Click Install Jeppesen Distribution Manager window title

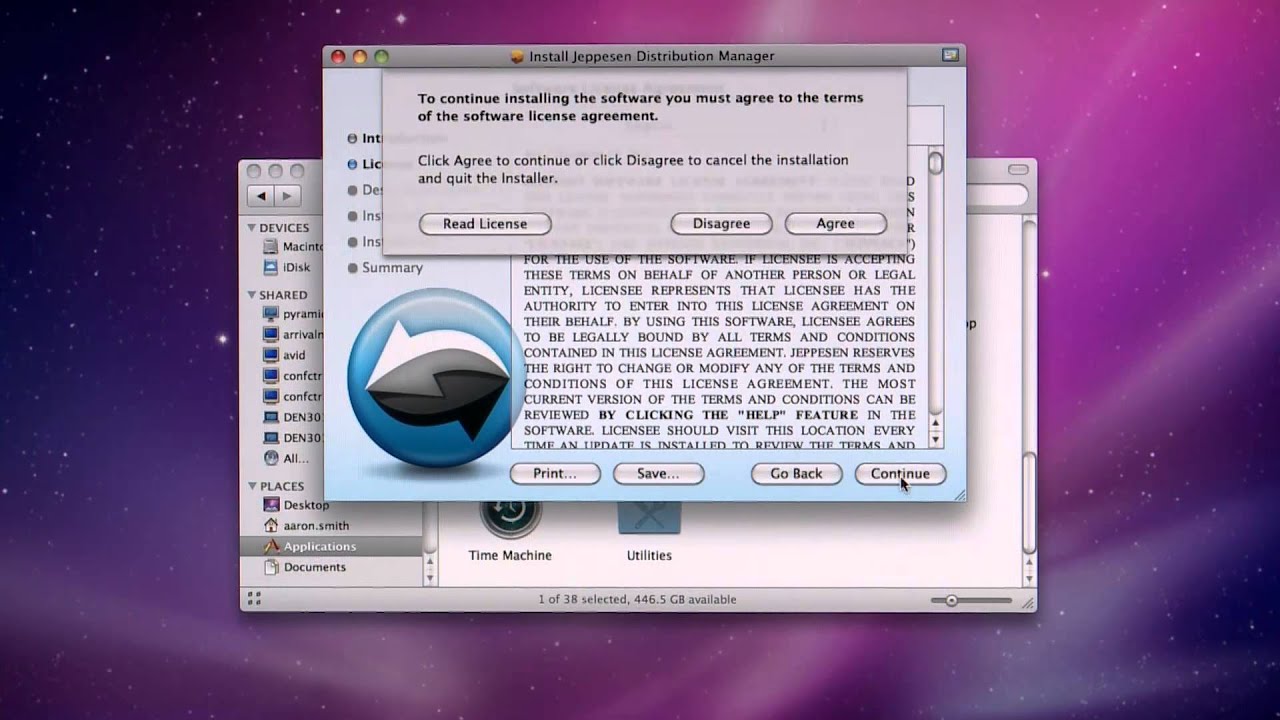tap(651, 56)
